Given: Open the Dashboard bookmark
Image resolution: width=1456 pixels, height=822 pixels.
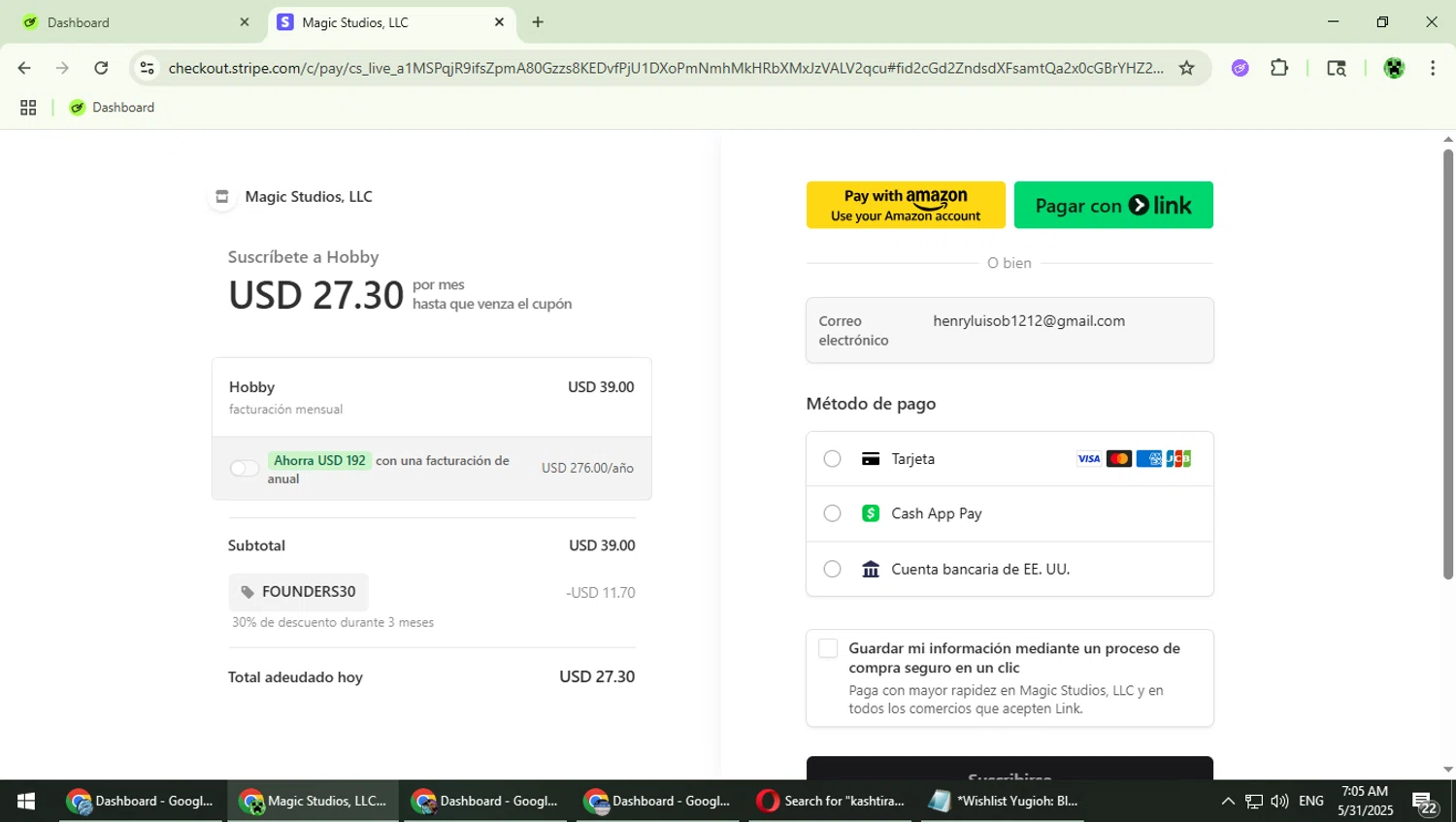Looking at the screenshot, I should pyautogui.click(x=112, y=108).
